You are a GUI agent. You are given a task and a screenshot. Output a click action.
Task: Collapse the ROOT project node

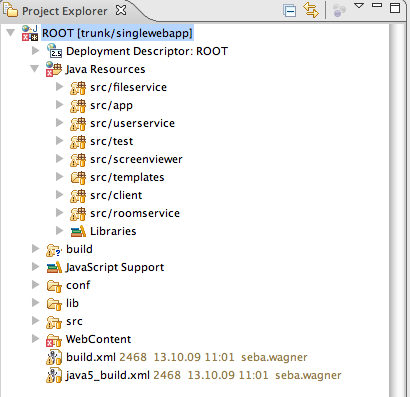pos(11,33)
